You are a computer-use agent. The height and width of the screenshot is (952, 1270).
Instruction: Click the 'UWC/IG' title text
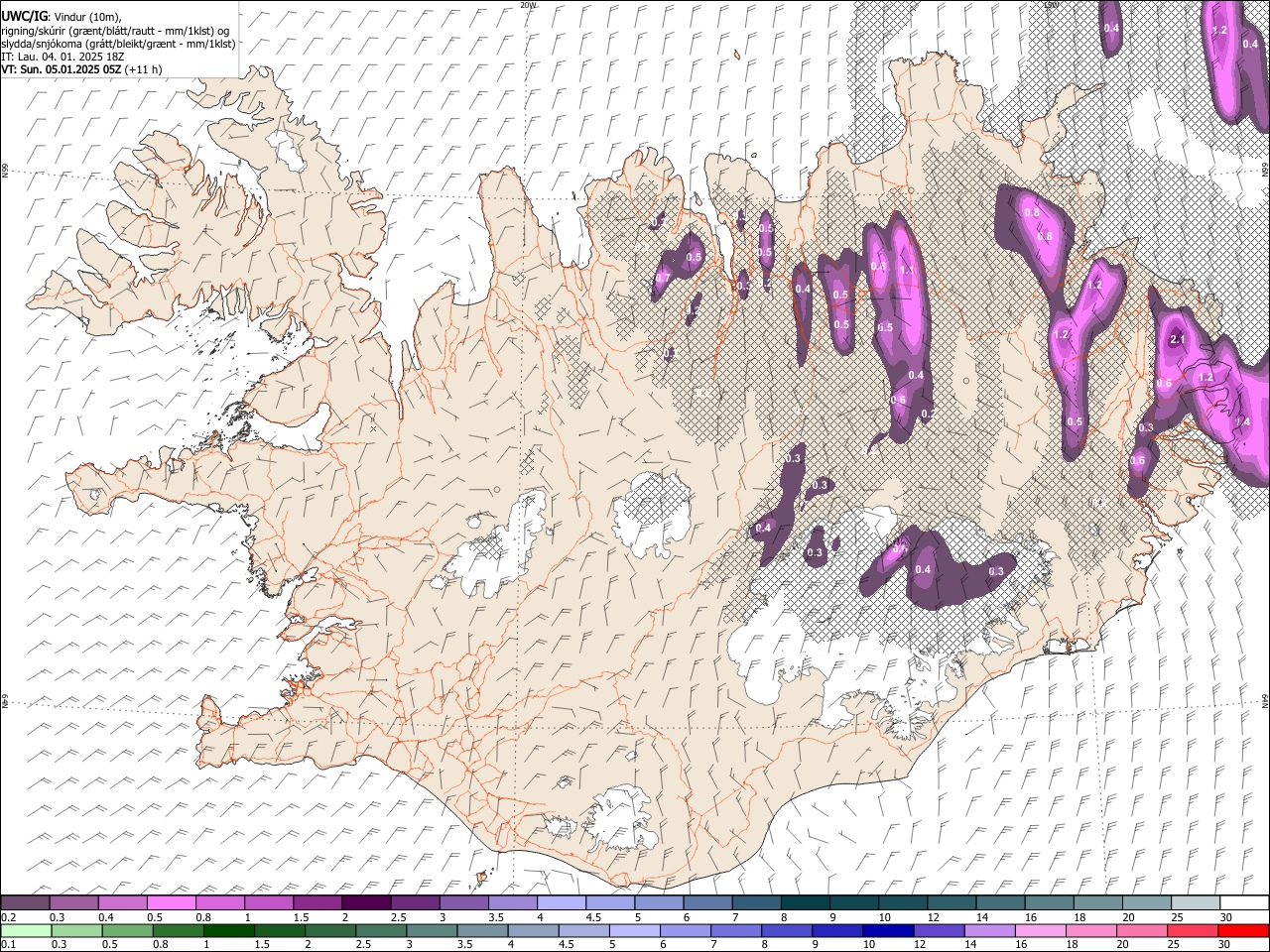(x=23, y=16)
